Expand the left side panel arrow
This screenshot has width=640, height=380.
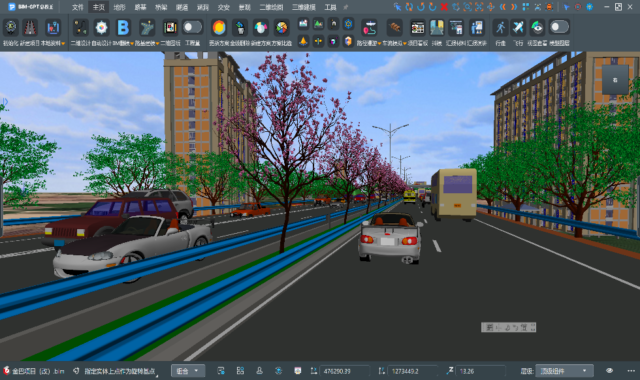click(5, 101)
